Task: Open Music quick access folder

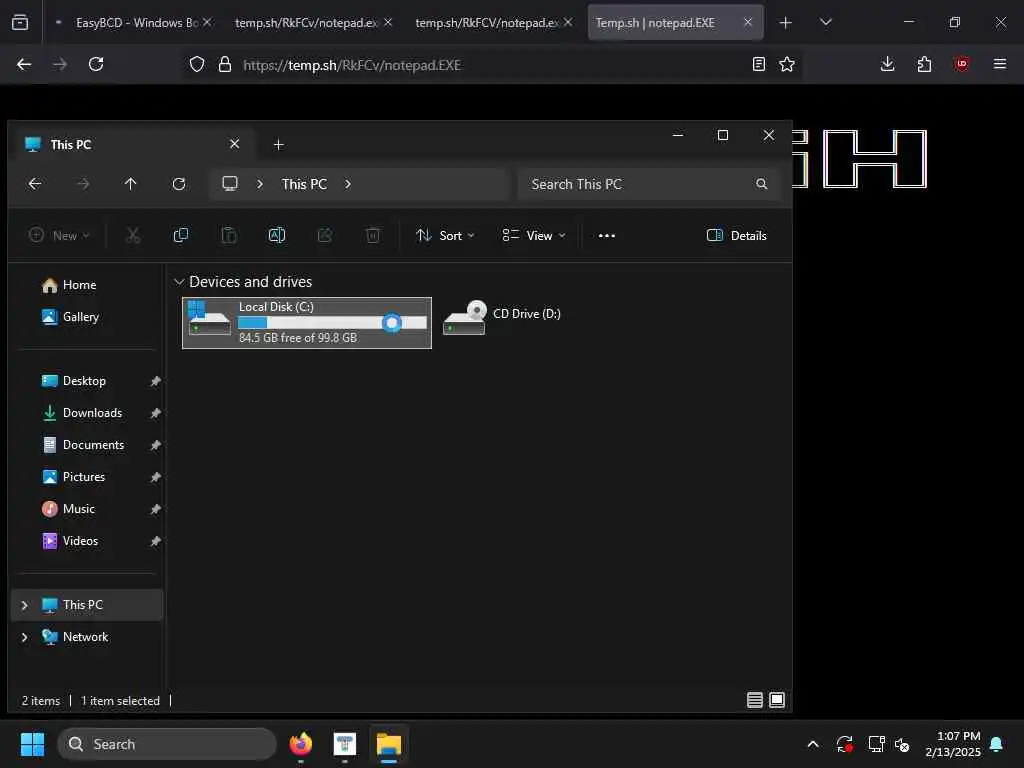Action: [78, 509]
